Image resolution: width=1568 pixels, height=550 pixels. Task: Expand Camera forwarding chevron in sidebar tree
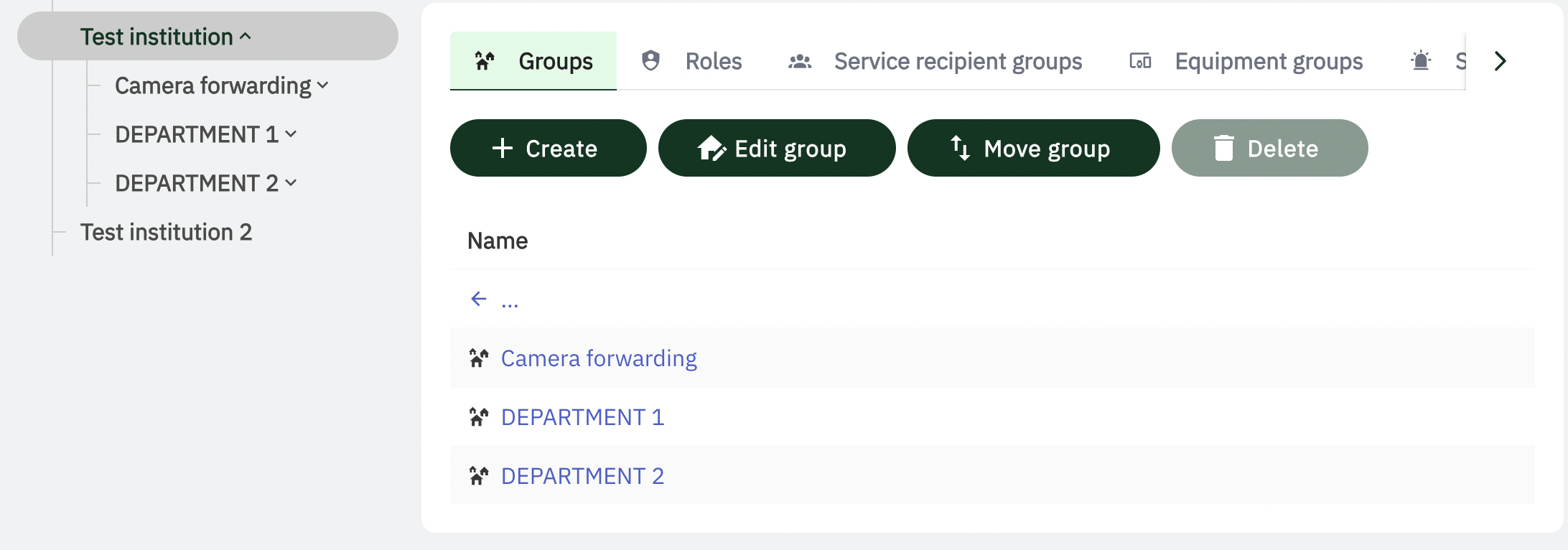323,85
